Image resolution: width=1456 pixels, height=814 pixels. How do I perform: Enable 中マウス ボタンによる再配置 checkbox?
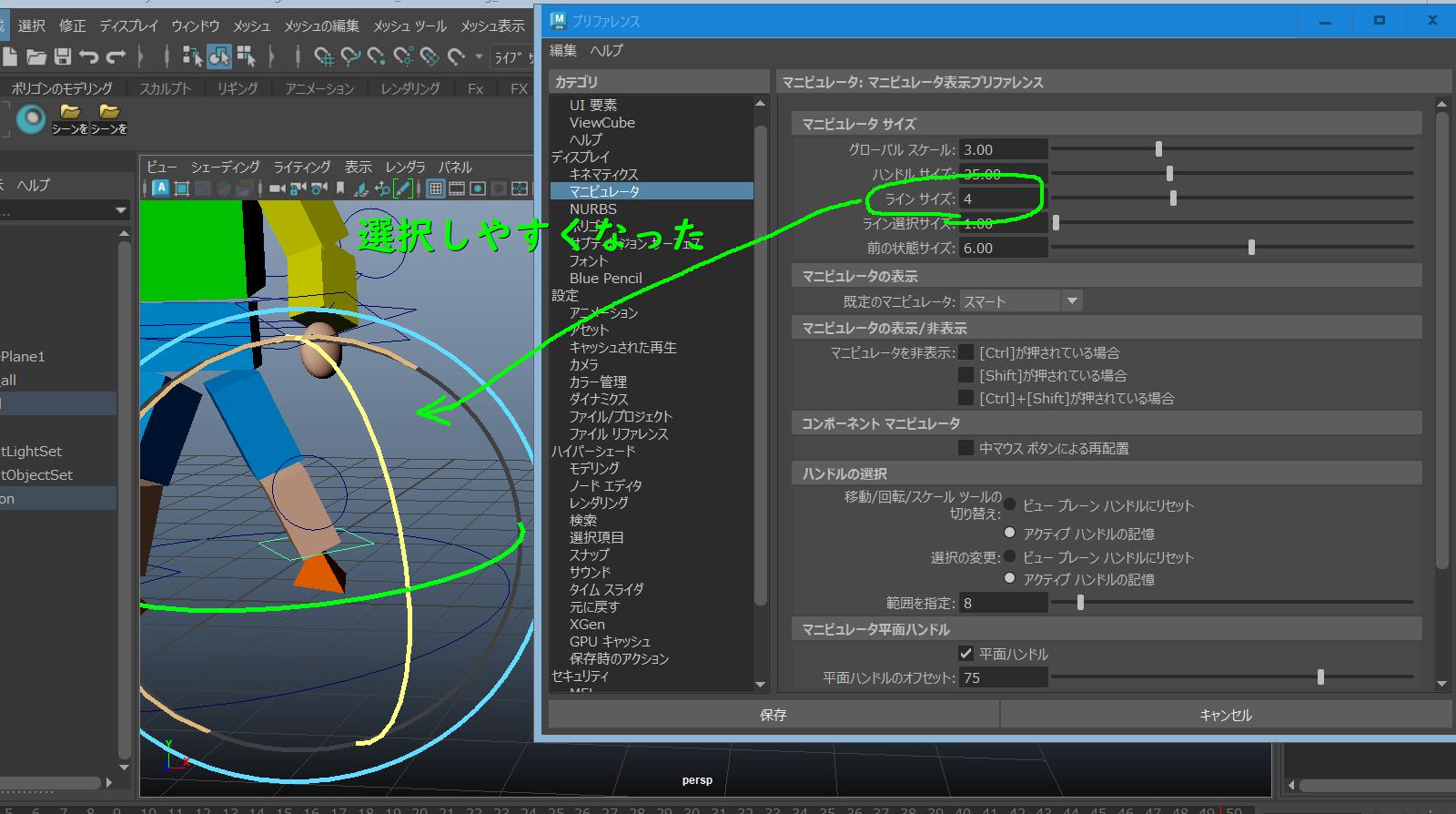(x=966, y=448)
